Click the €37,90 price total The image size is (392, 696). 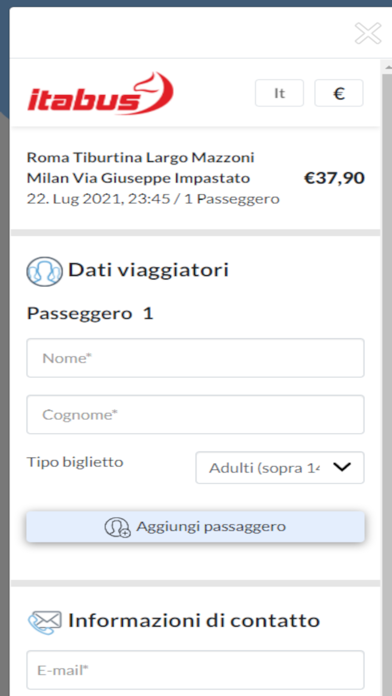click(x=334, y=178)
